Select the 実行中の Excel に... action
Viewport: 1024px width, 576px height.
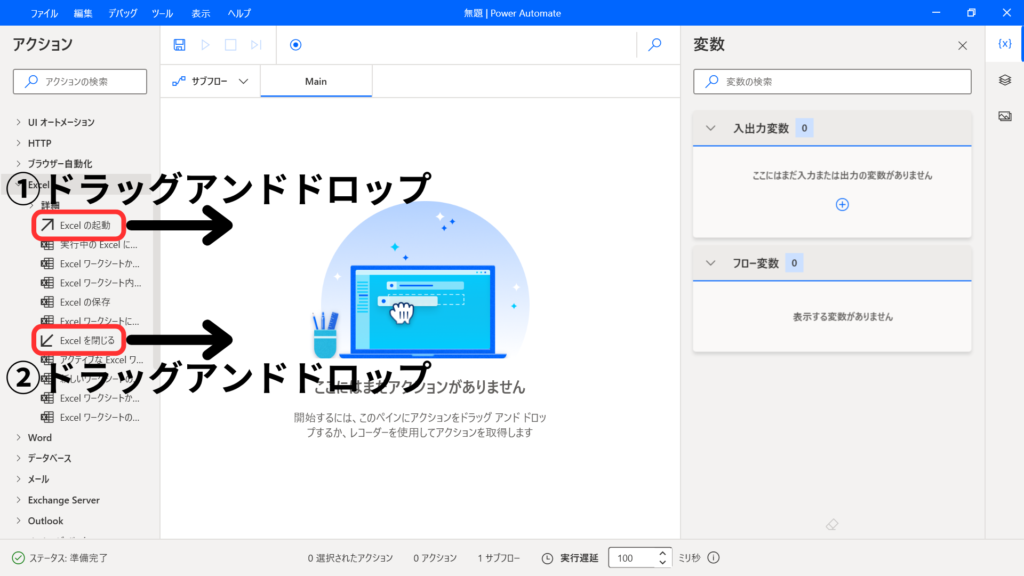click(89, 245)
